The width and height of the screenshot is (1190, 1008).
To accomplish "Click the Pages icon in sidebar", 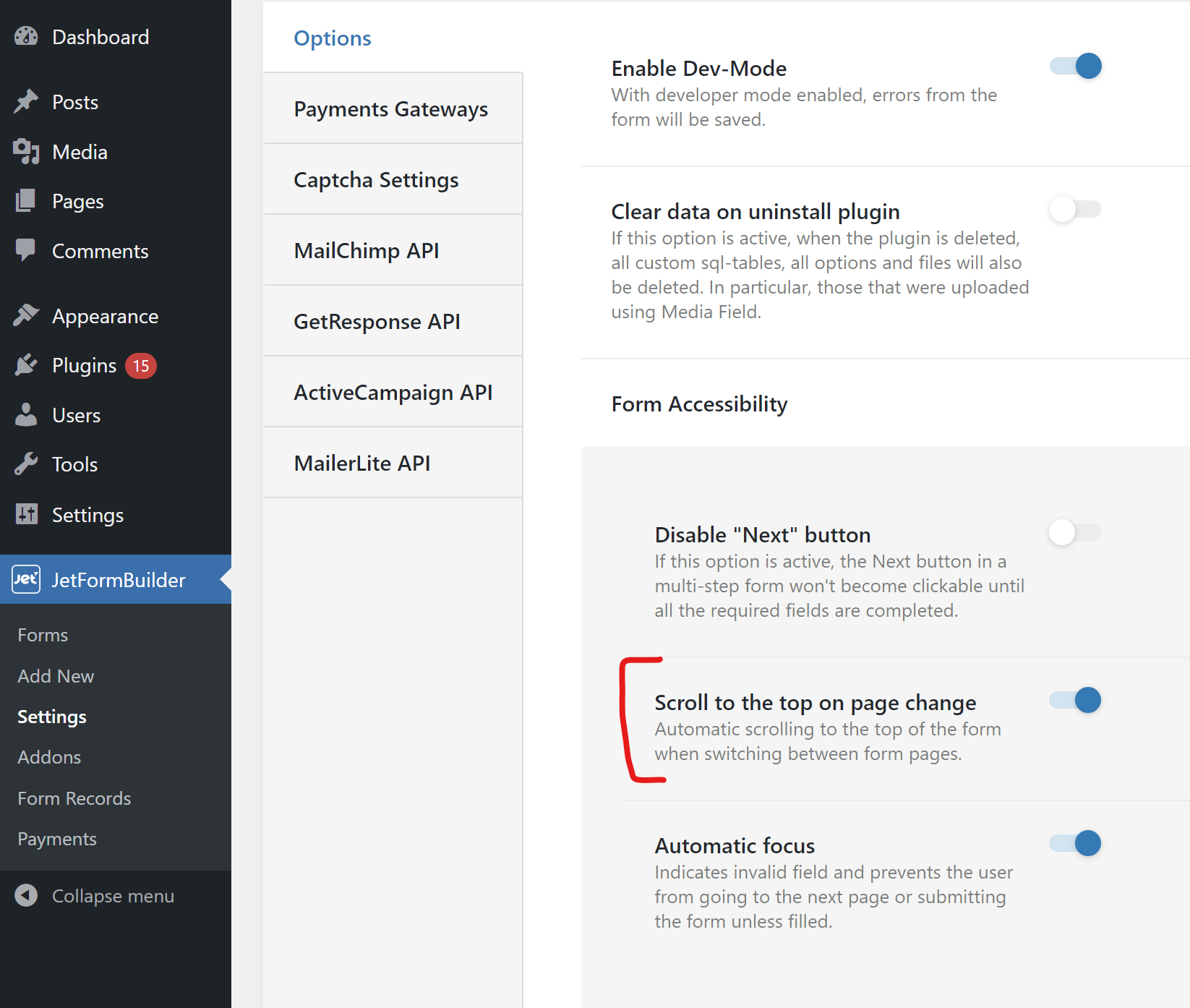I will [25, 201].
